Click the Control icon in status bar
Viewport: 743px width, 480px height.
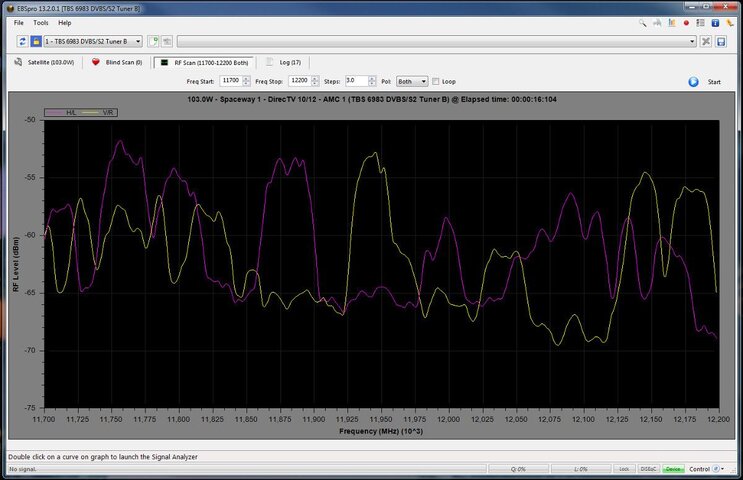pyautogui.click(x=718, y=468)
